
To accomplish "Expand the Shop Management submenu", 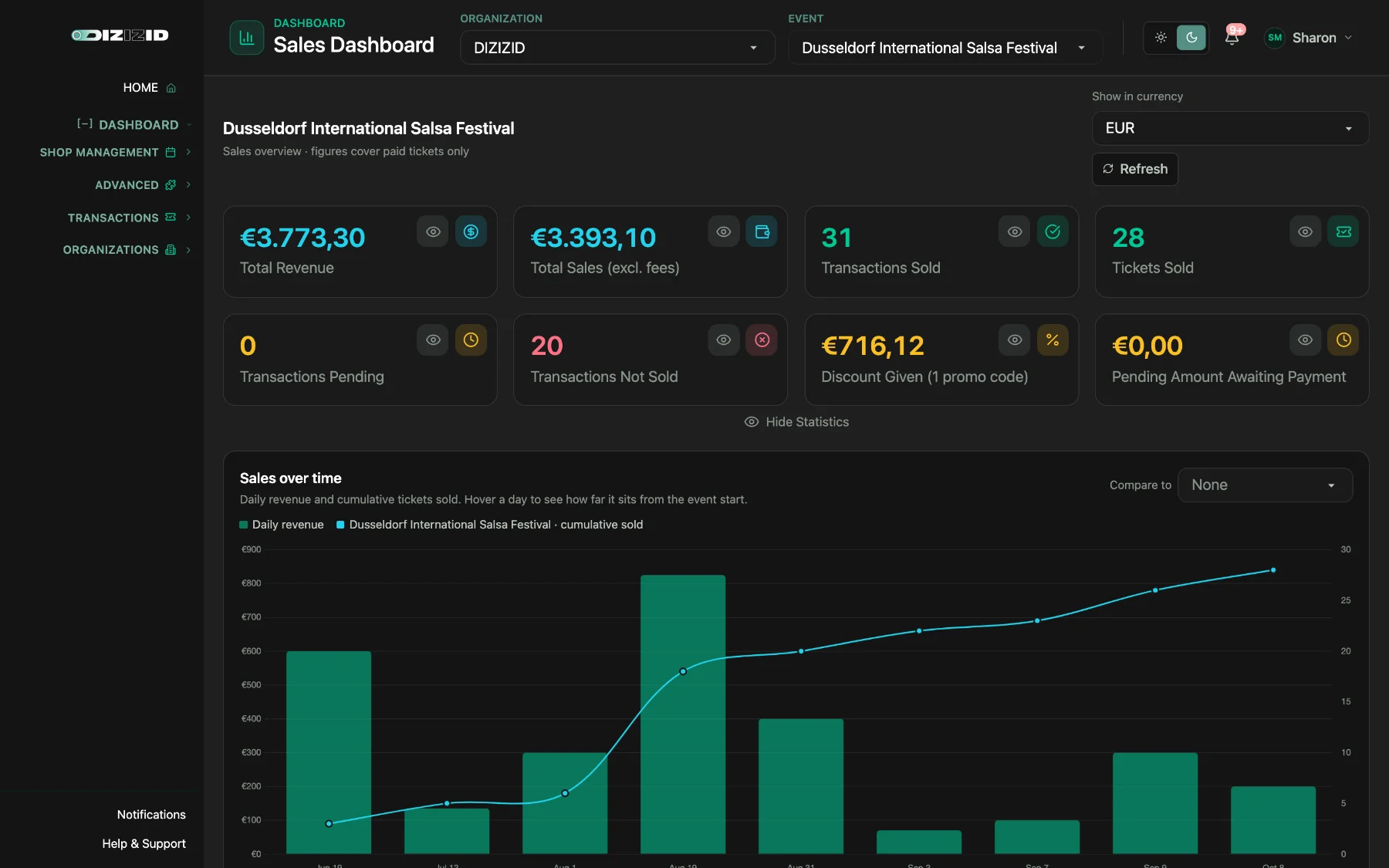I will 188,153.
